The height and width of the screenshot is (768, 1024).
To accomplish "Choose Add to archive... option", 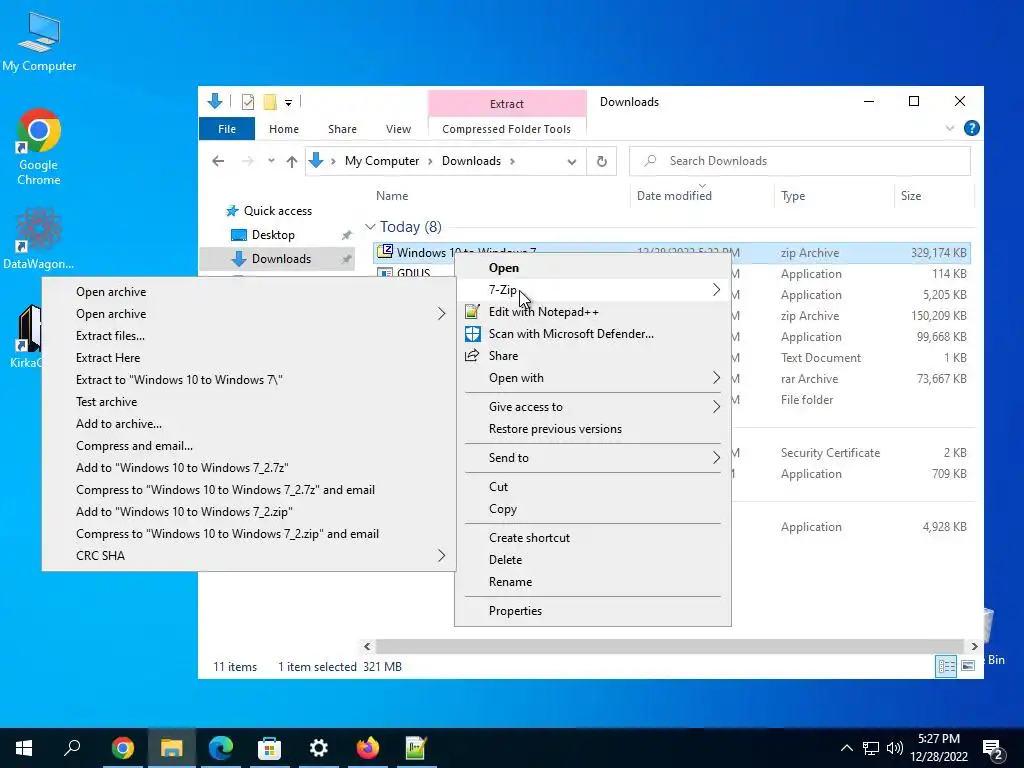I will coord(249,424).
